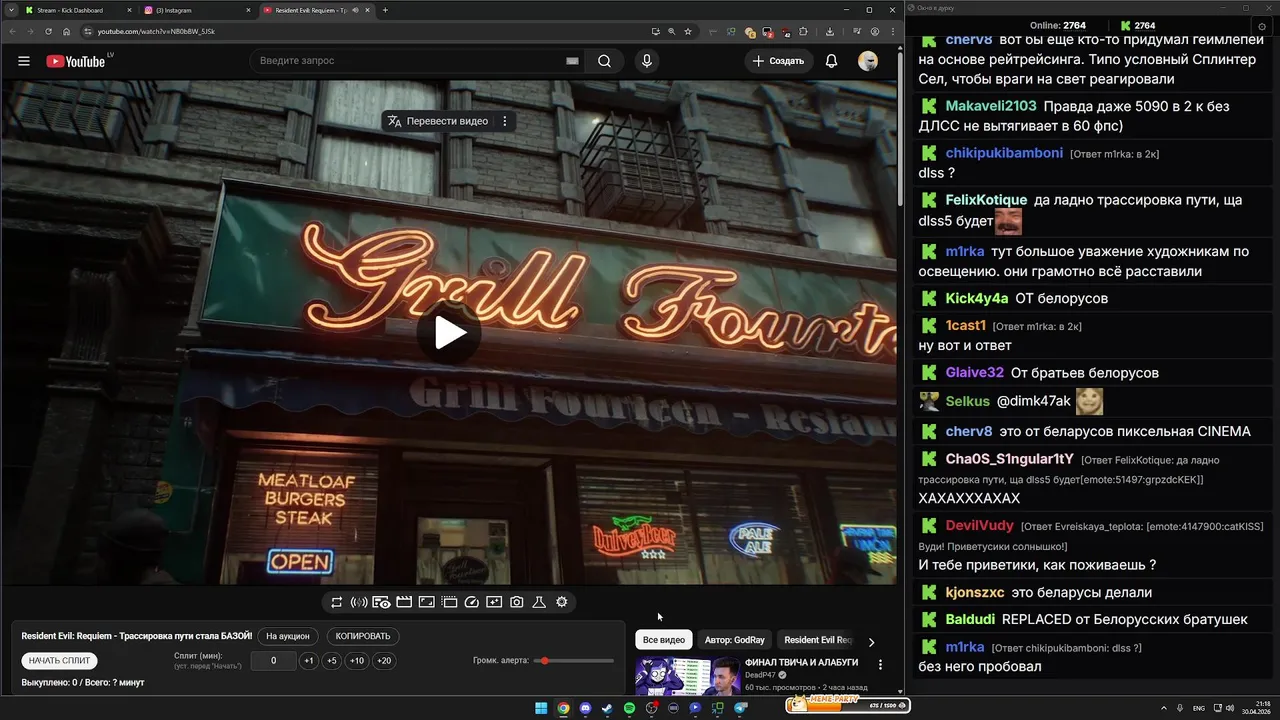Image resolution: width=1280 pixels, height=720 pixels.
Task: Start voice search with the microphone icon
Action: click(x=647, y=61)
